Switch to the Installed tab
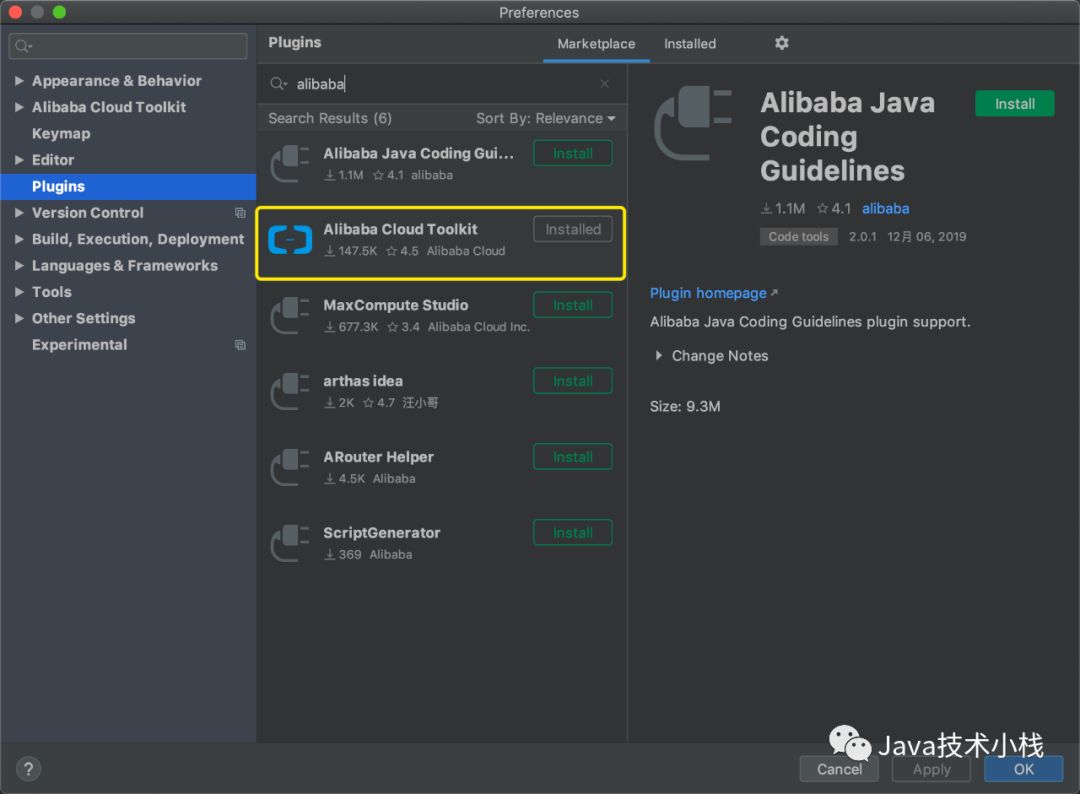The width and height of the screenshot is (1080, 794). (689, 44)
